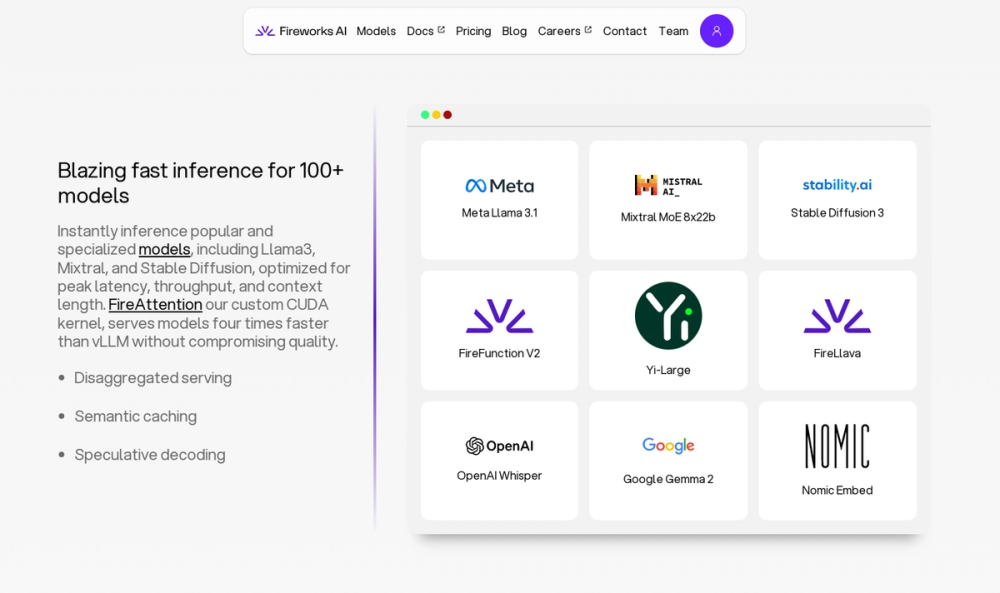Open the user account avatar button

coord(716,31)
